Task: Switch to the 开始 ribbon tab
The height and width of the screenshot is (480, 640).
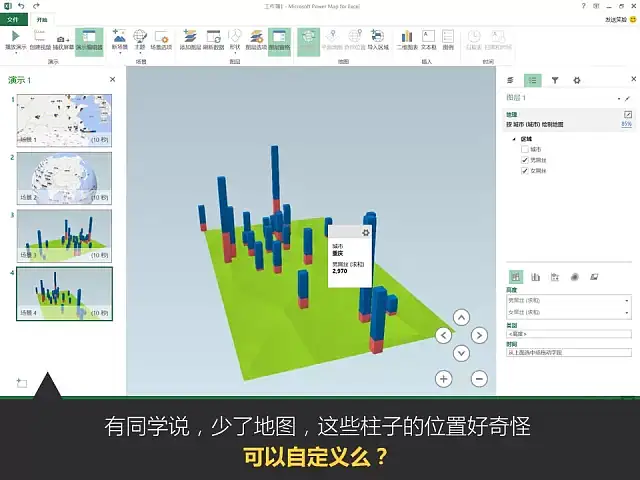Action: (41, 19)
